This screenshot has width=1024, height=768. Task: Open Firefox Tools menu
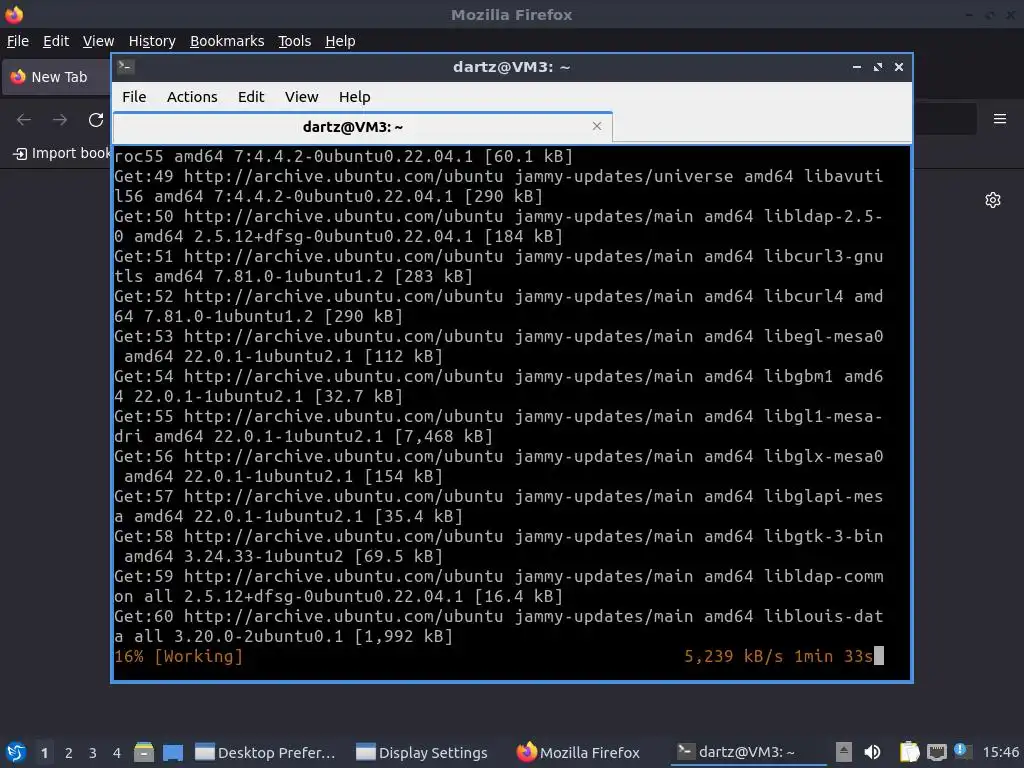(x=294, y=41)
